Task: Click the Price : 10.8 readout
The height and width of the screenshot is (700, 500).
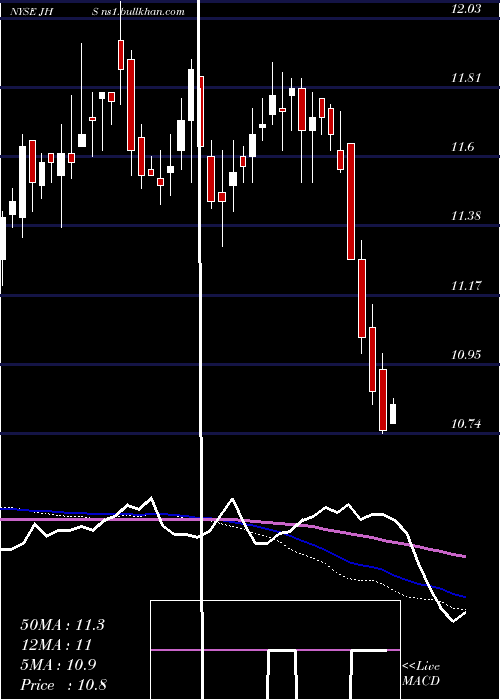Action: pos(63,685)
